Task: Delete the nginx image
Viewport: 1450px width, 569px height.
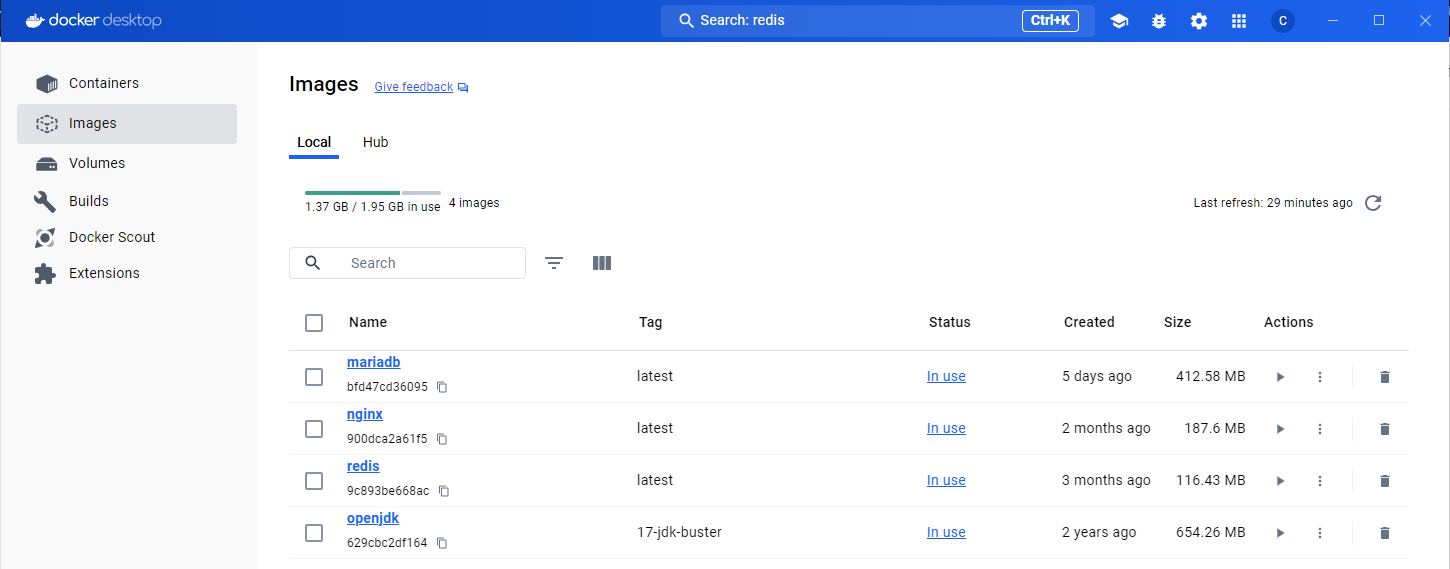Action: click(1385, 429)
